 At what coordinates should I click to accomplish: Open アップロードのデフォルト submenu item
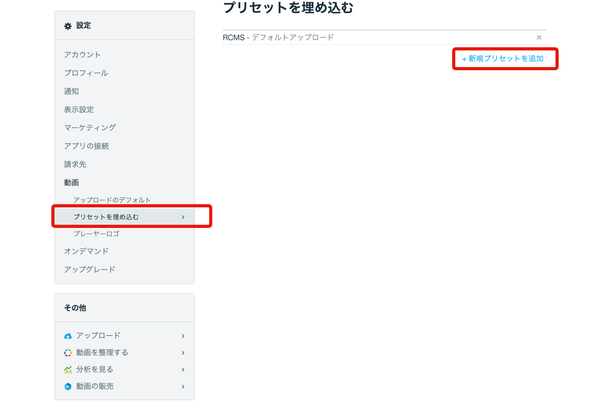[x=112, y=200]
